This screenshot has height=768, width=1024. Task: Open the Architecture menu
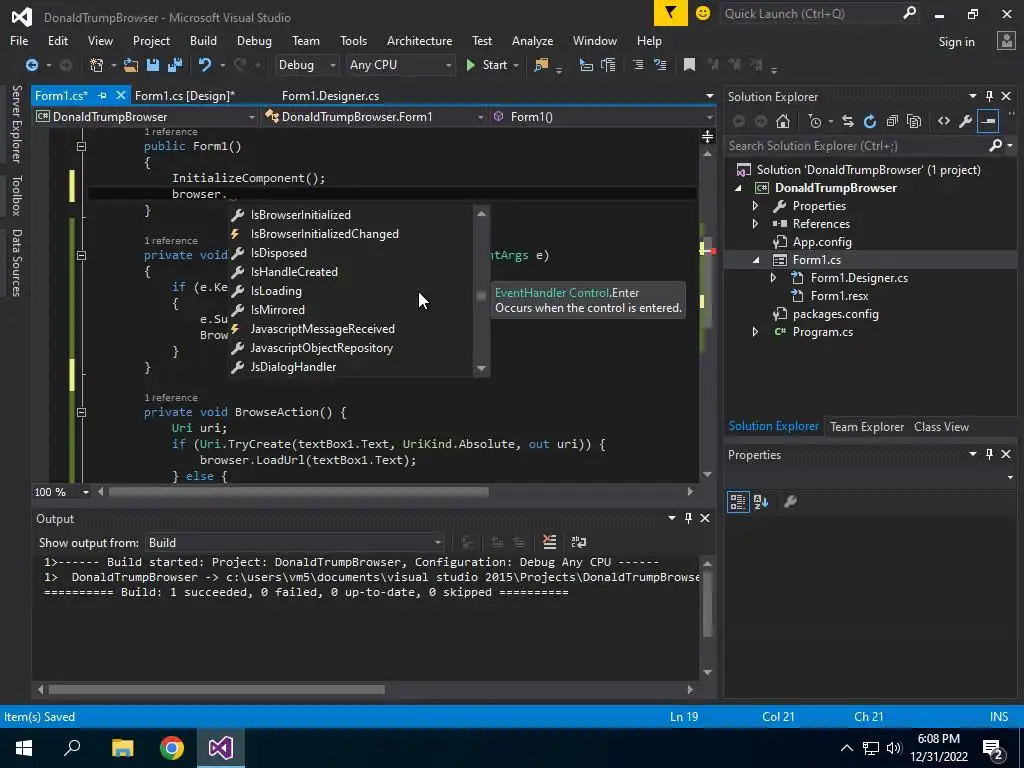(419, 40)
